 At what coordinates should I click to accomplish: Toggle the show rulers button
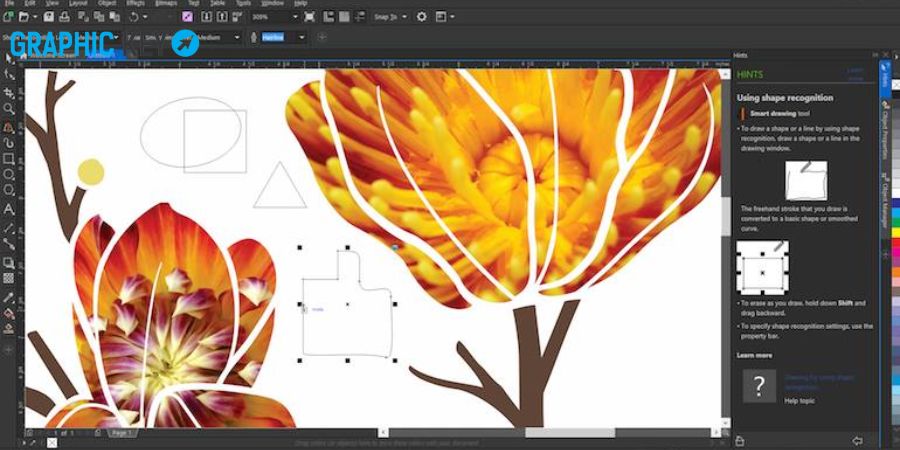[x=328, y=17]
